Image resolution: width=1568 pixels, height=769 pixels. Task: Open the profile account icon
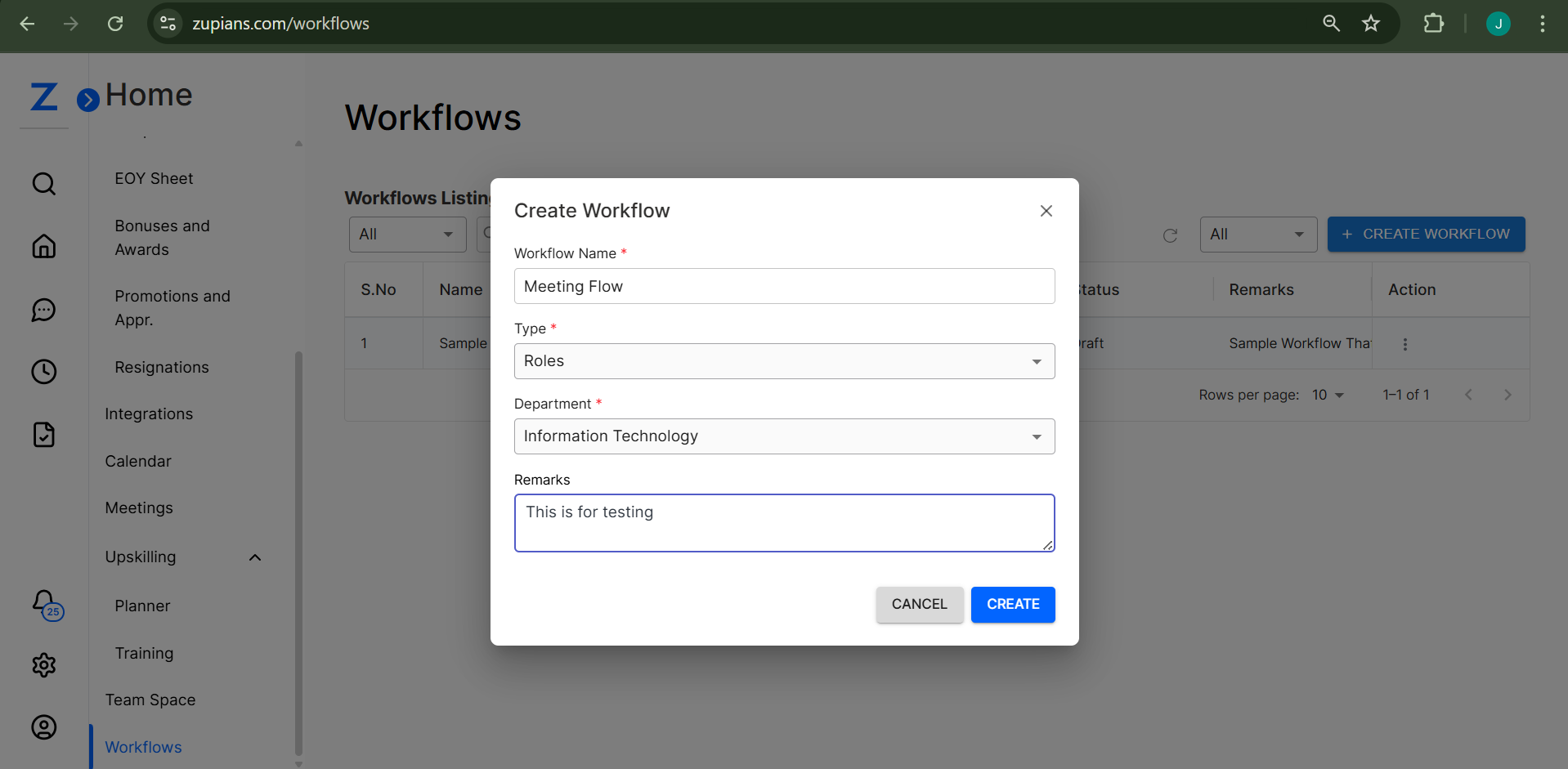[x=43, y=727]
